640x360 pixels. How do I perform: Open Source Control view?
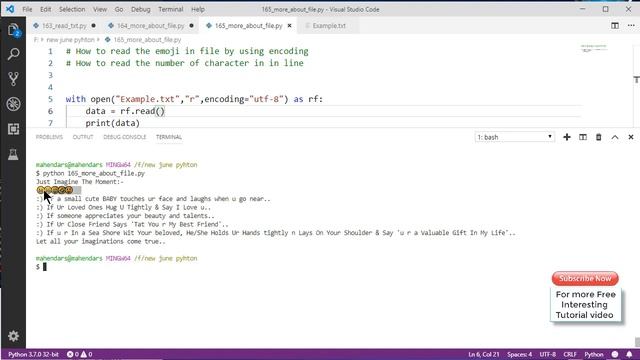(x=13, y=79)
